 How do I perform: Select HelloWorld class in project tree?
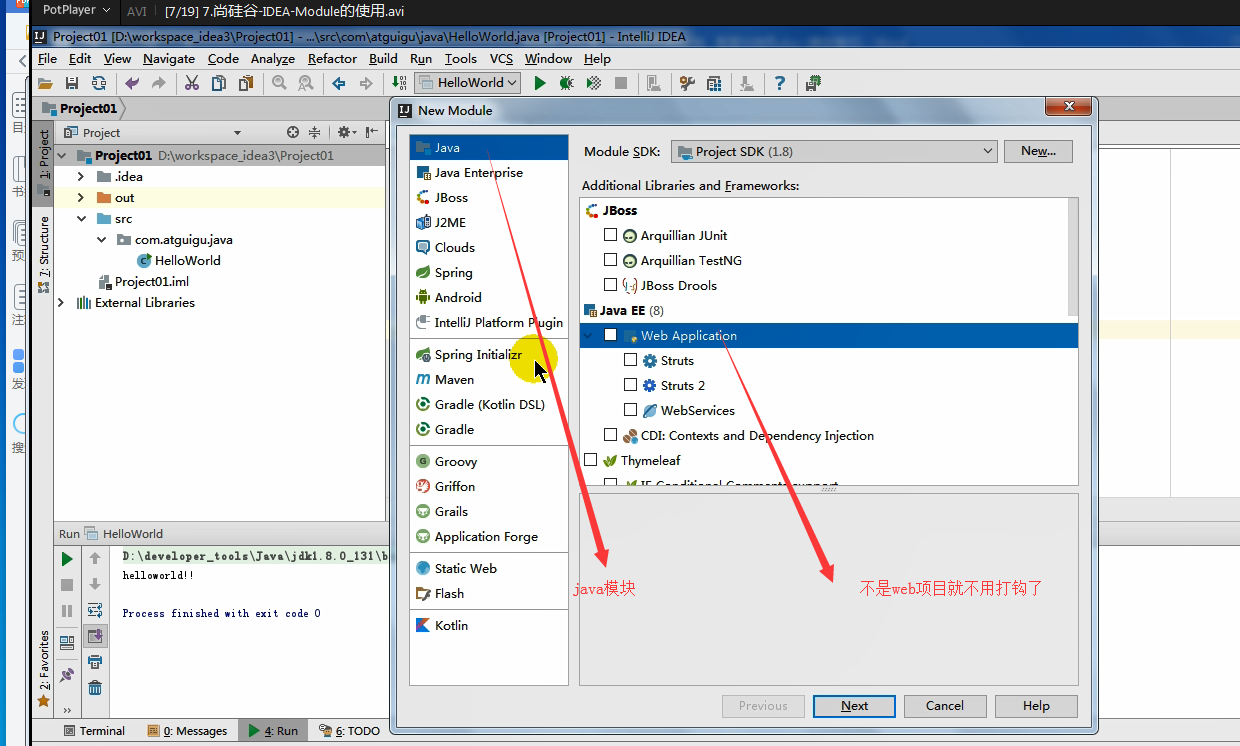(x=180, y=260)
